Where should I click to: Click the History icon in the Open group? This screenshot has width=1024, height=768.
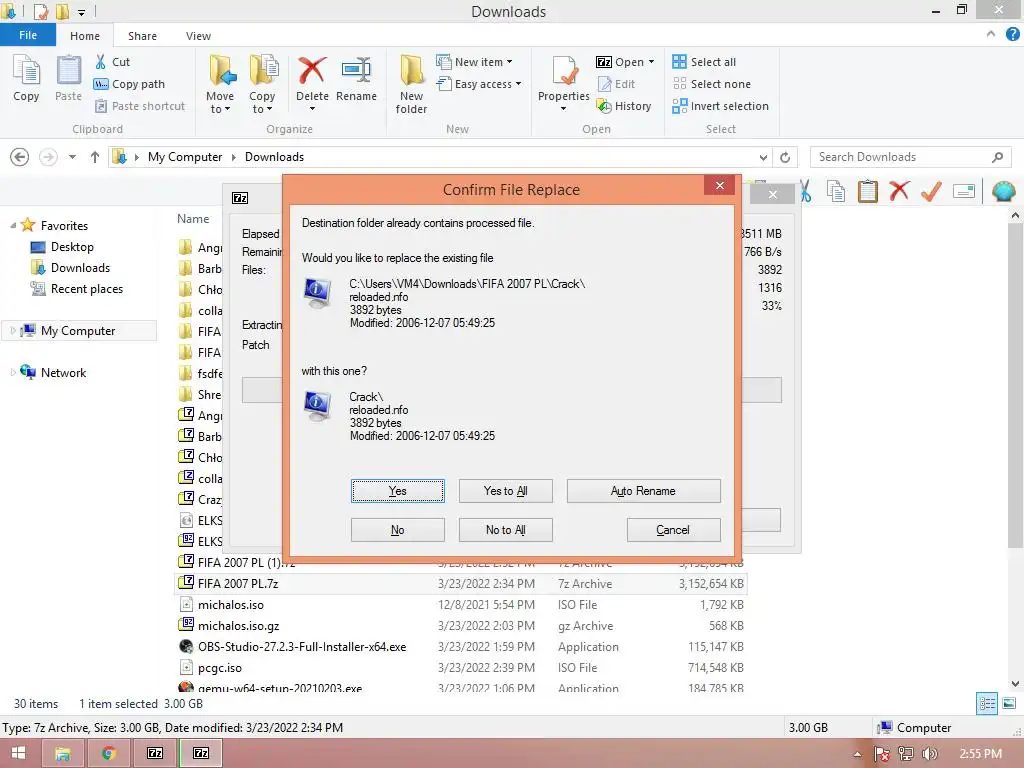click(x=604, y=106)
